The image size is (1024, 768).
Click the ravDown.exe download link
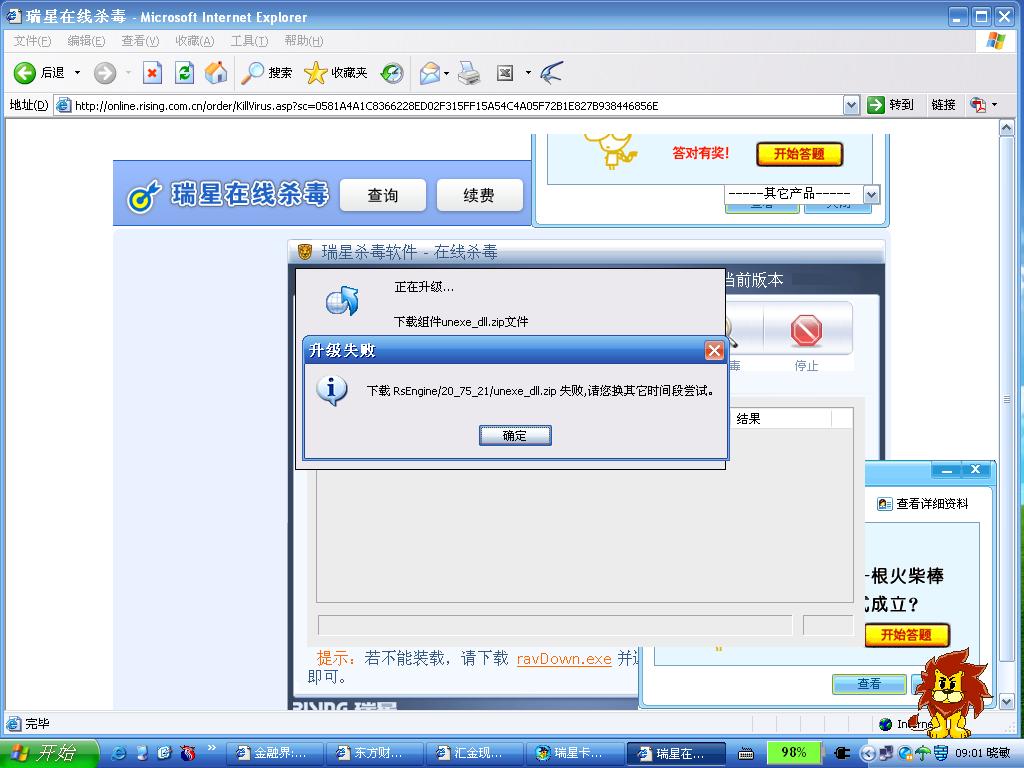point(564,658)
